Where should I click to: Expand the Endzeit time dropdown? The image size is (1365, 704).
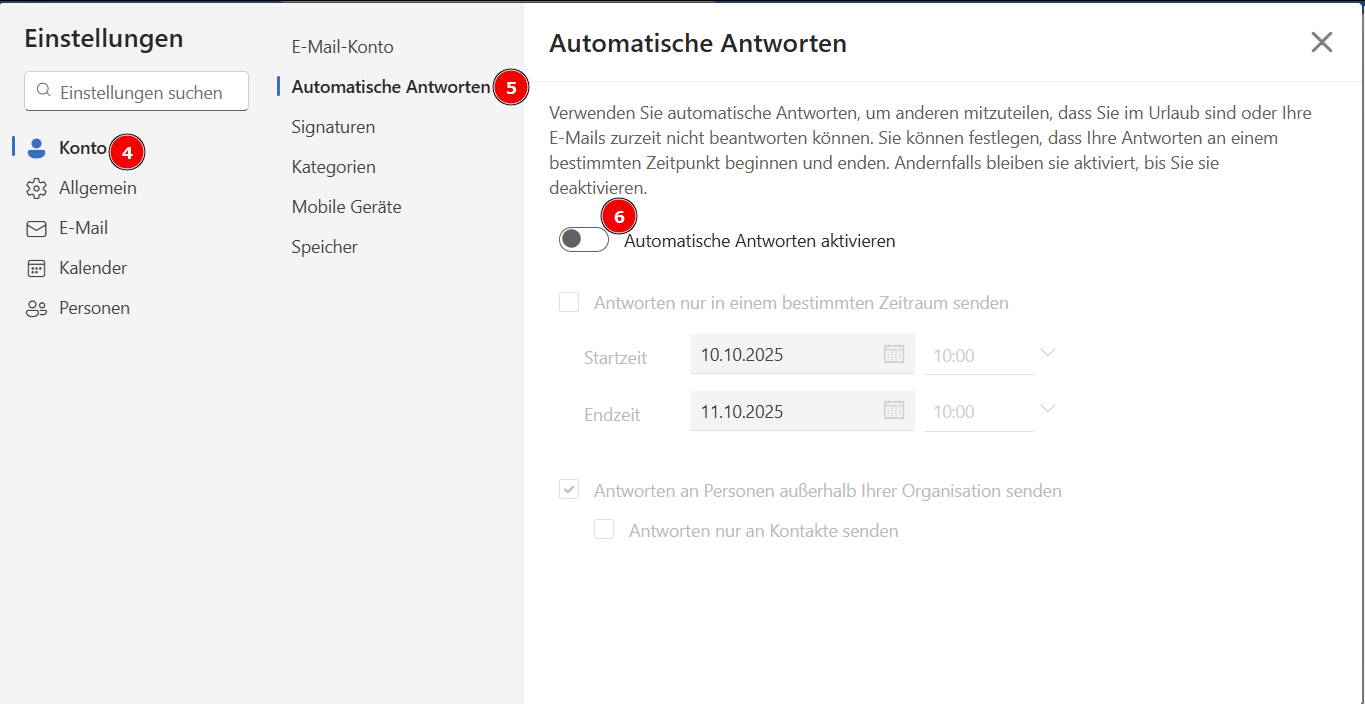[x=1047, y=410]
